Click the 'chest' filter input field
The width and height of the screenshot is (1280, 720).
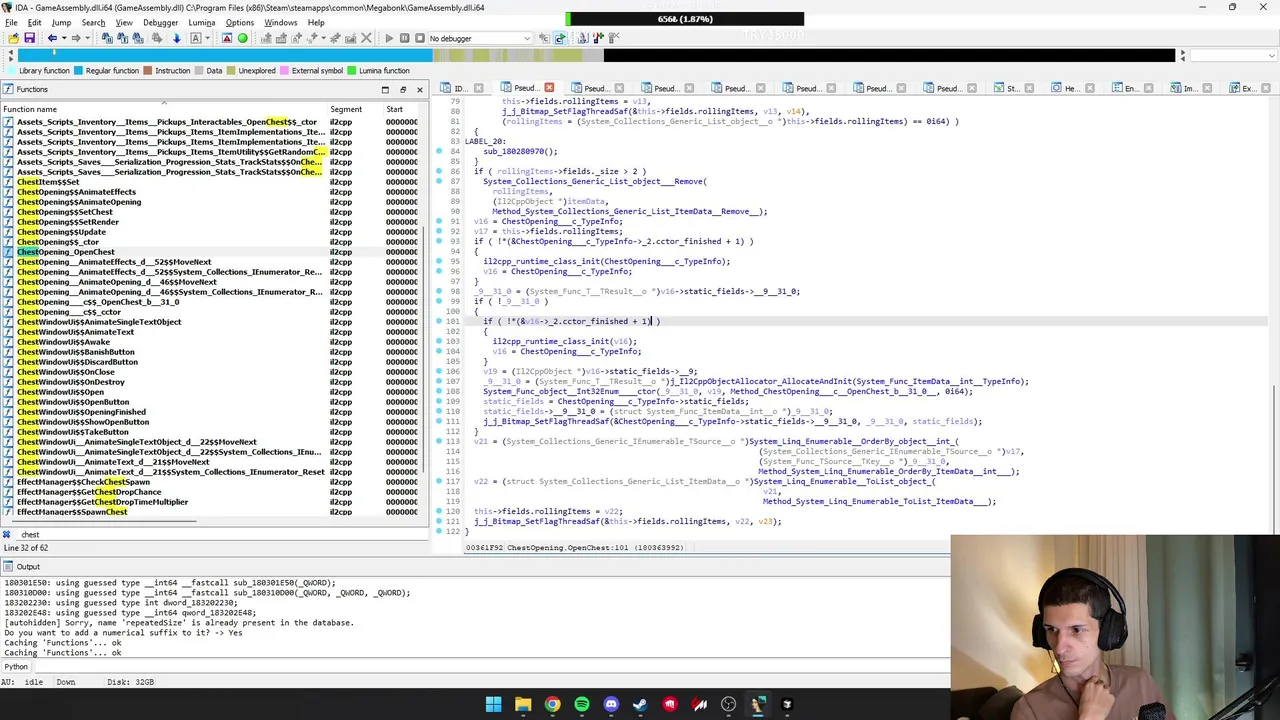click(x=220, y=534)
